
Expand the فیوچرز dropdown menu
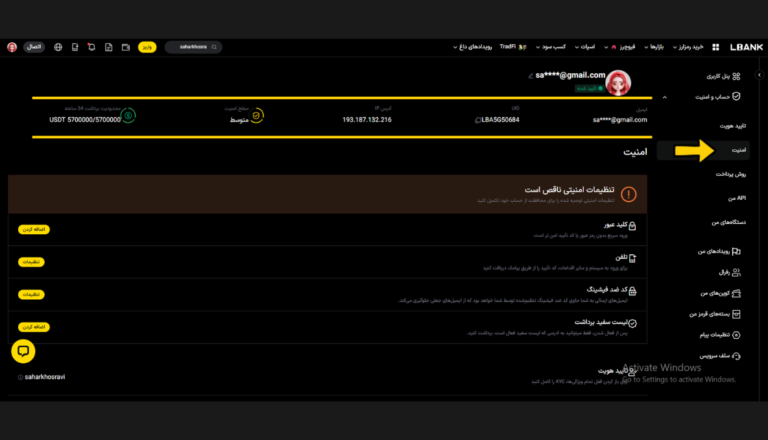pyautogui.click(x=620, y=47)
